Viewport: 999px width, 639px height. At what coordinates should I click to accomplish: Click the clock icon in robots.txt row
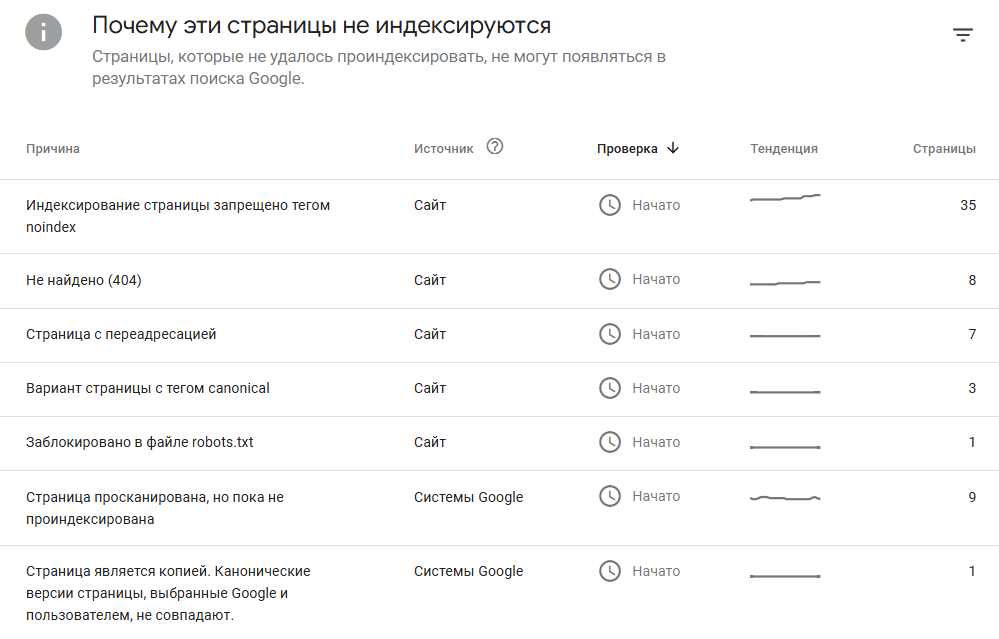pos(610,442)
